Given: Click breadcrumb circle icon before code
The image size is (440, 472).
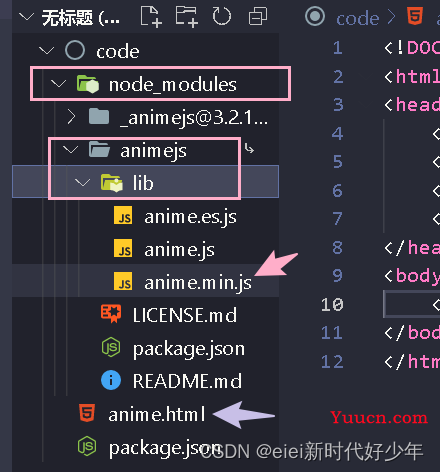Looking at the screenshot, I should (x=315, y=16).
